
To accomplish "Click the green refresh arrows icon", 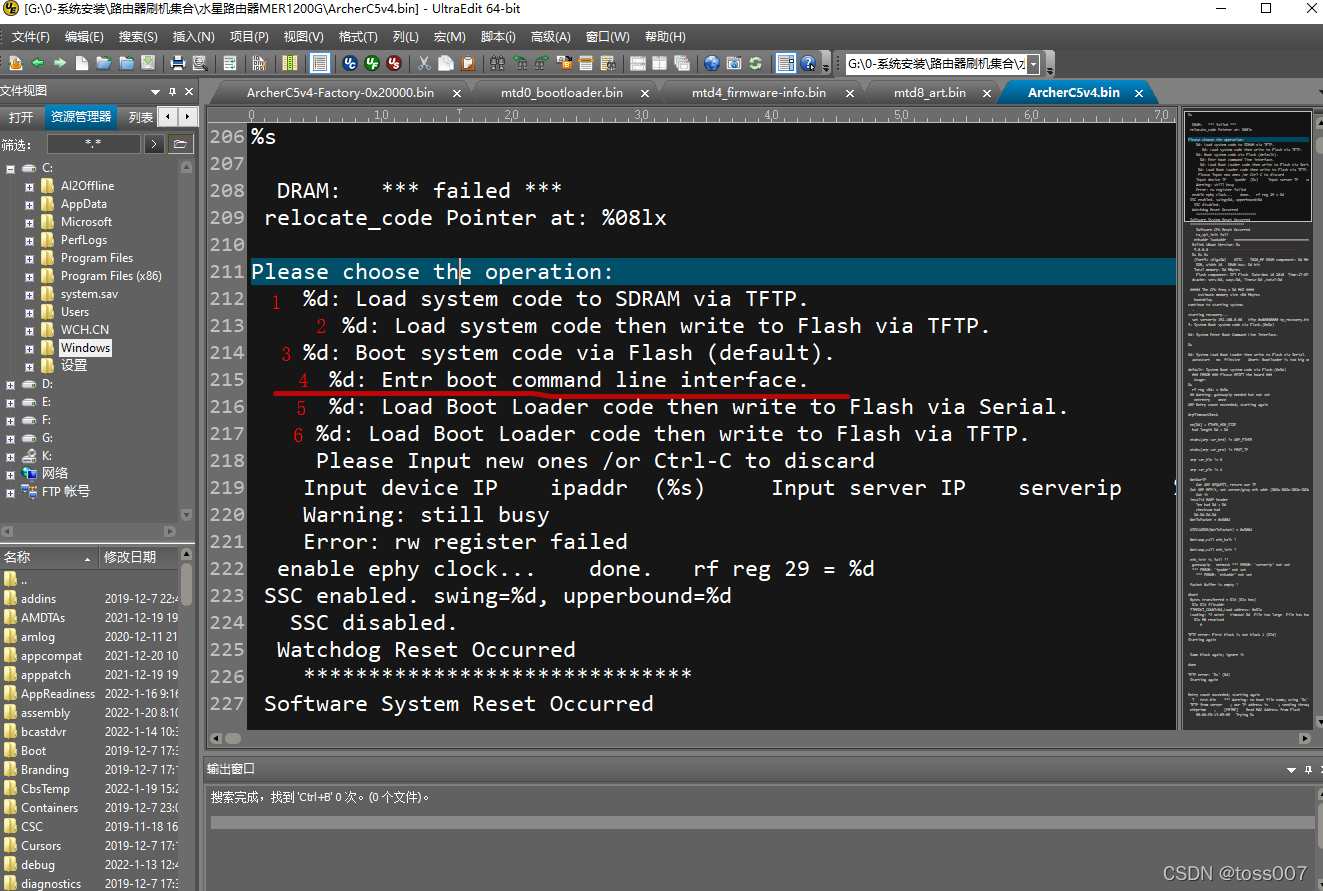I will pos(756,63).
